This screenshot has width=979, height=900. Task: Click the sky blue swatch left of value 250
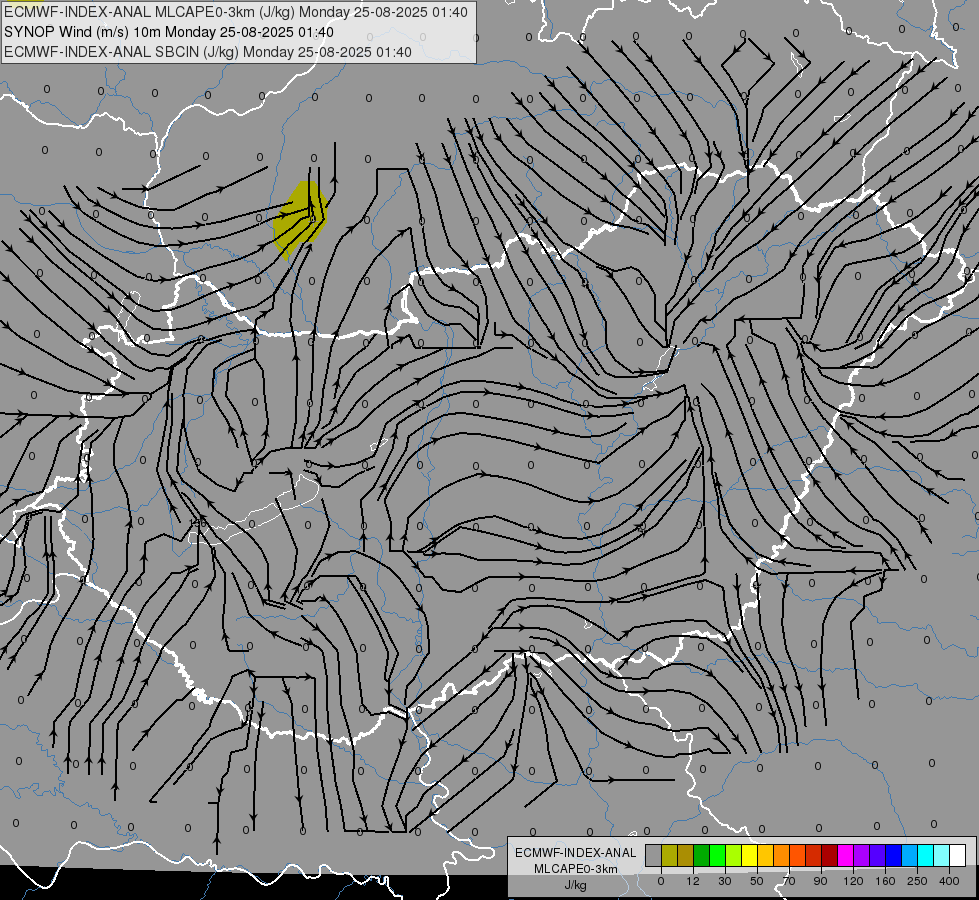tap(910, 855)
